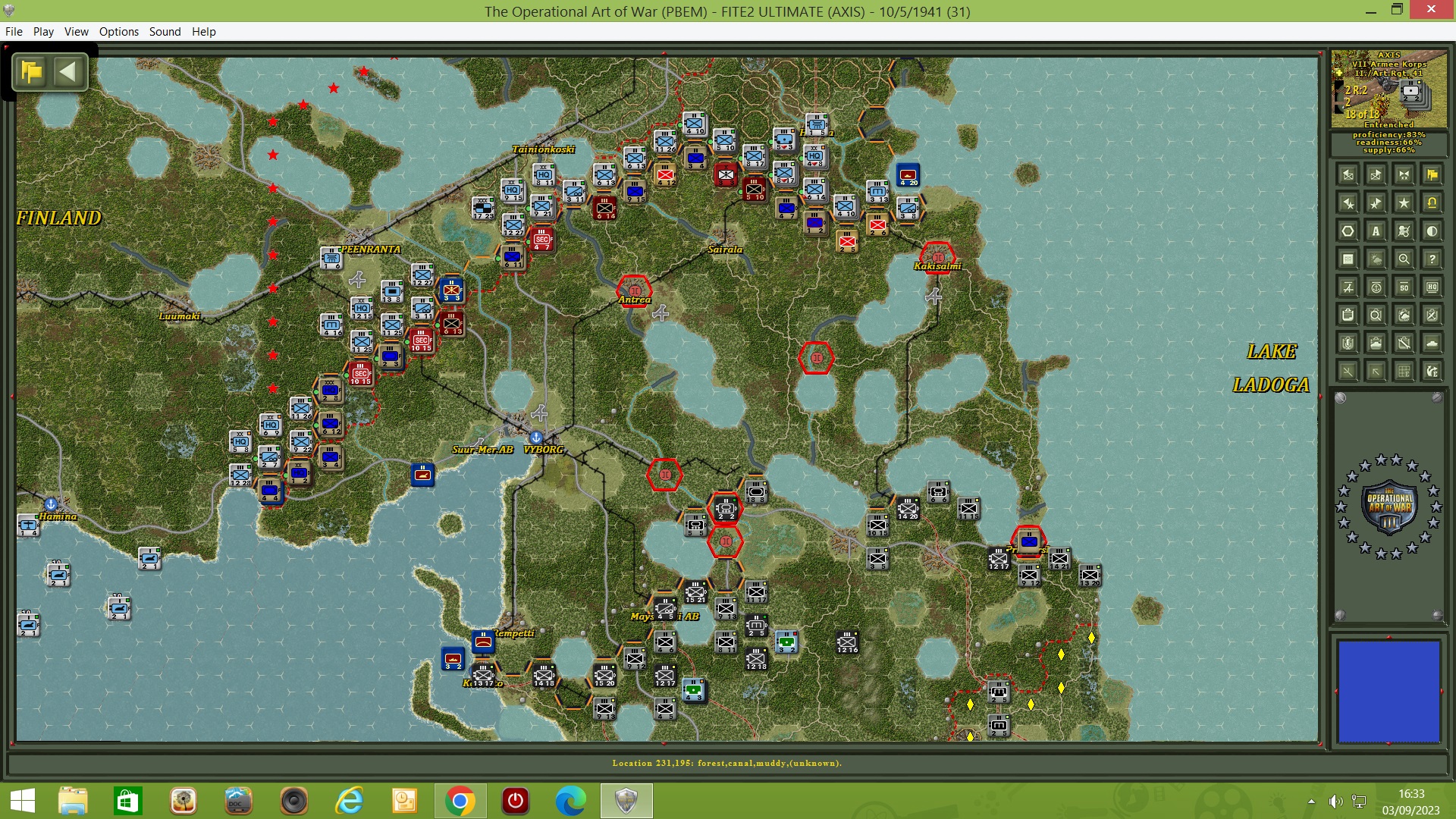Click the yellow flags button at the map's top-left

(33, 72)
